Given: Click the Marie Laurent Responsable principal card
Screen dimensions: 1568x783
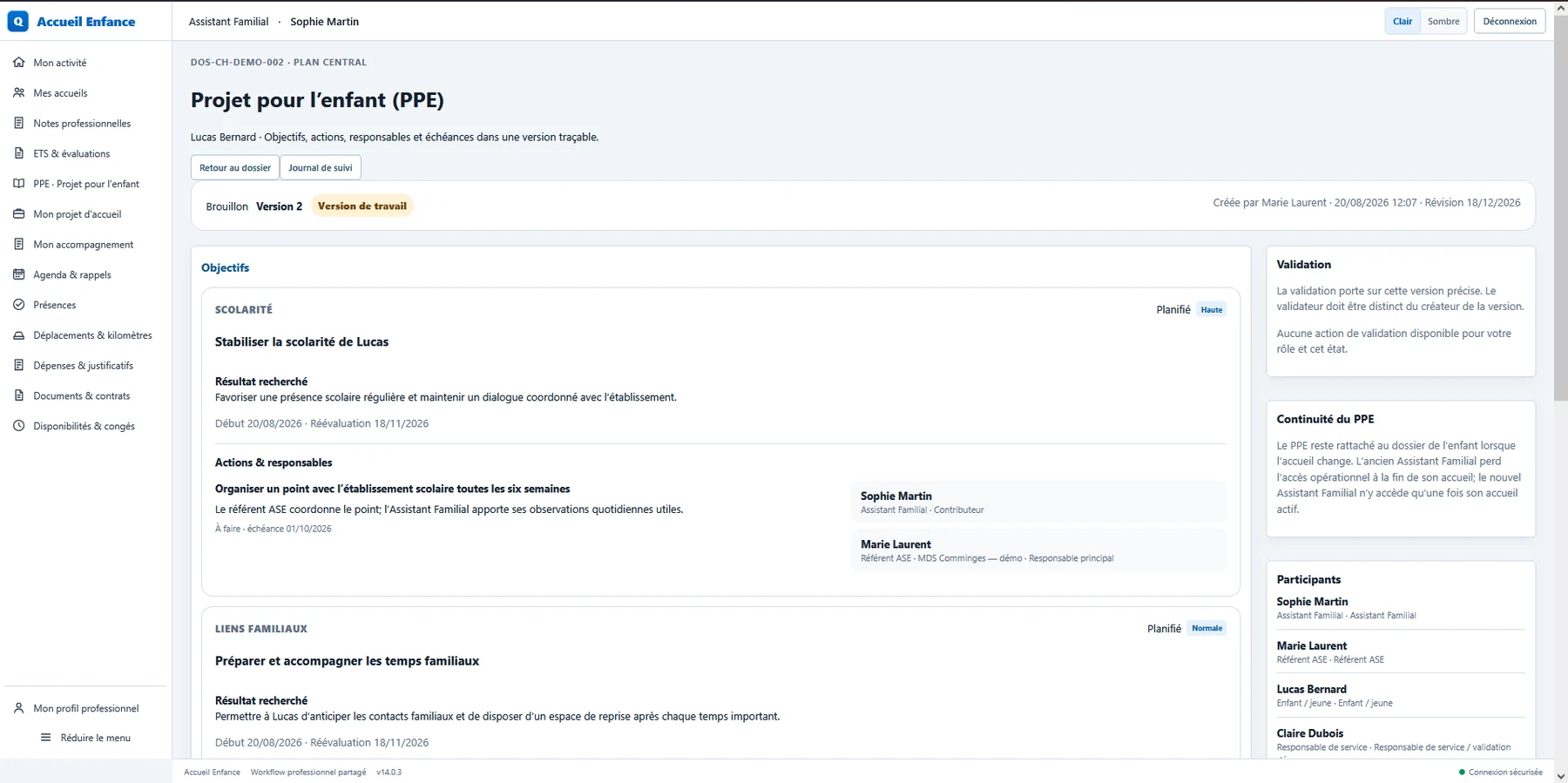Looking at the screenshot, I should pyautogui.click(x=1038, y=550).
